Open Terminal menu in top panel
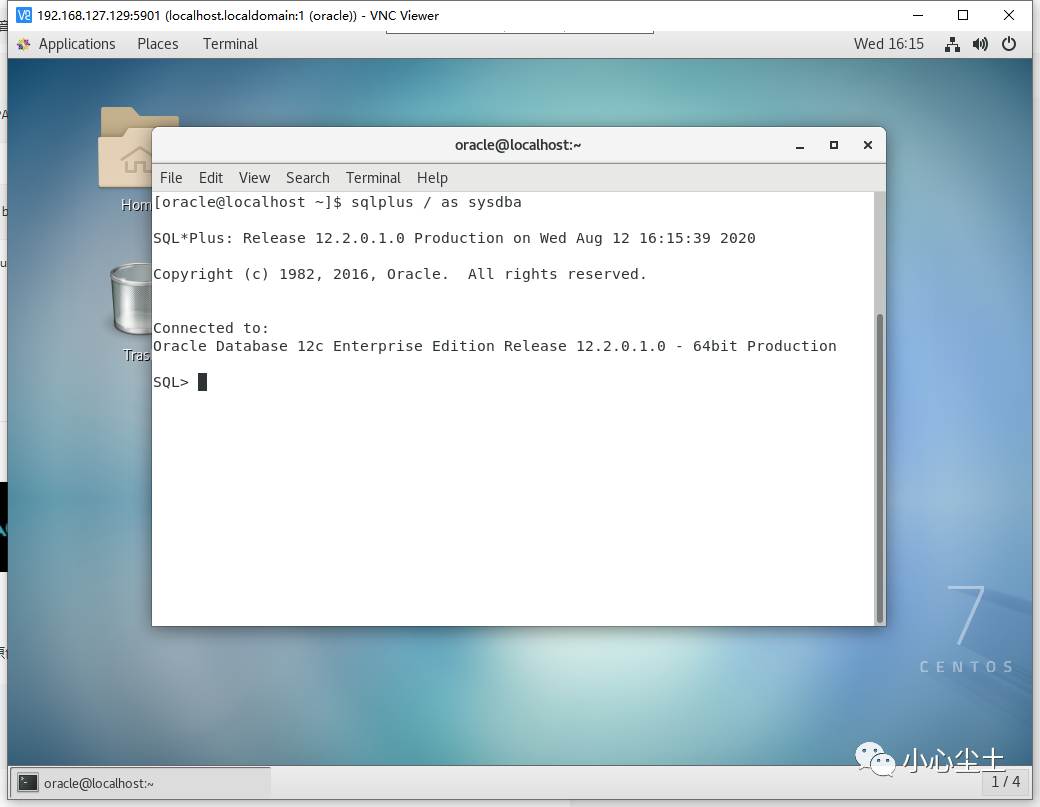 tap(230, 44)
